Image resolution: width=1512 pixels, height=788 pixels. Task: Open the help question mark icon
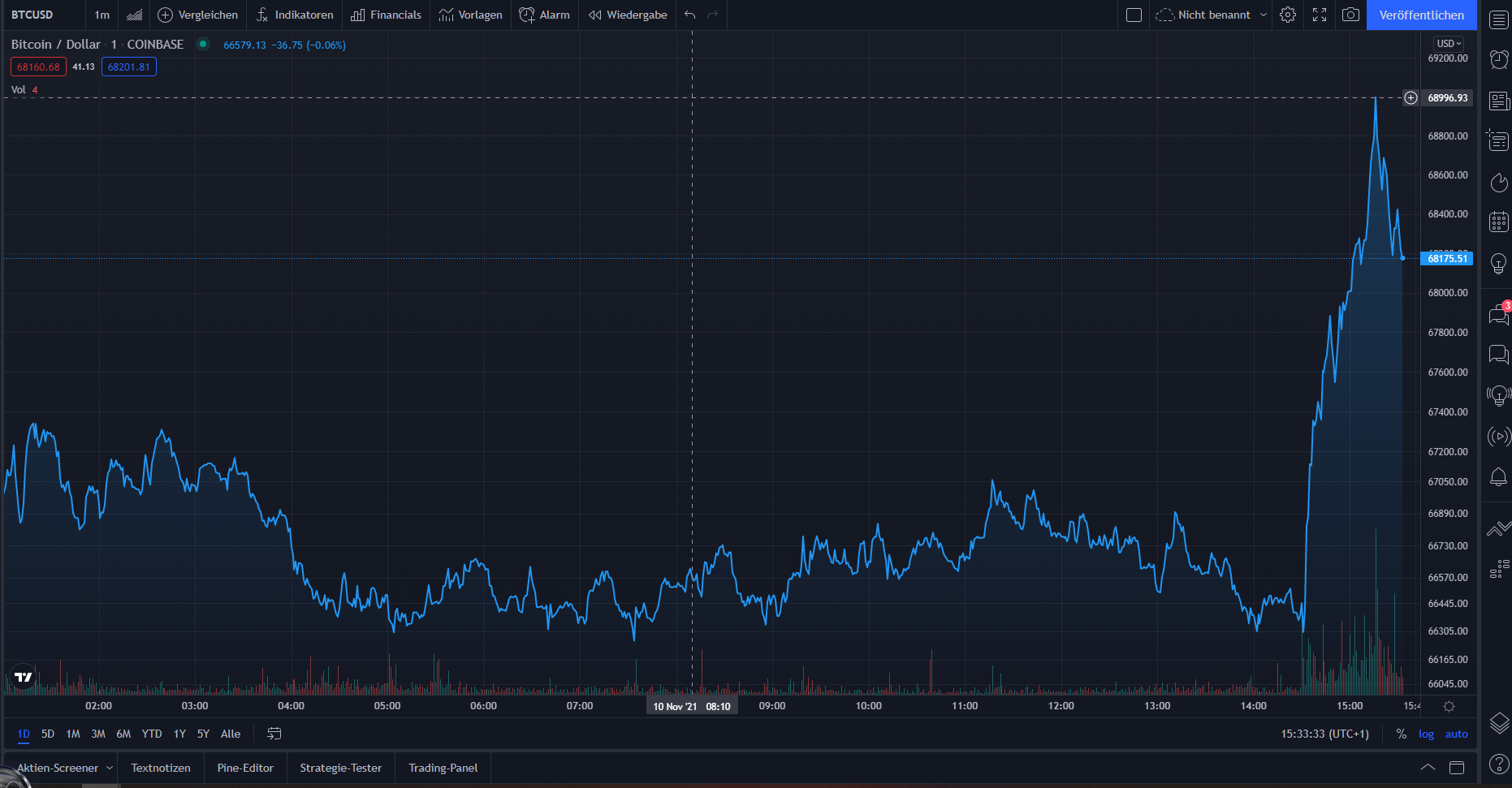(1498, 764)
